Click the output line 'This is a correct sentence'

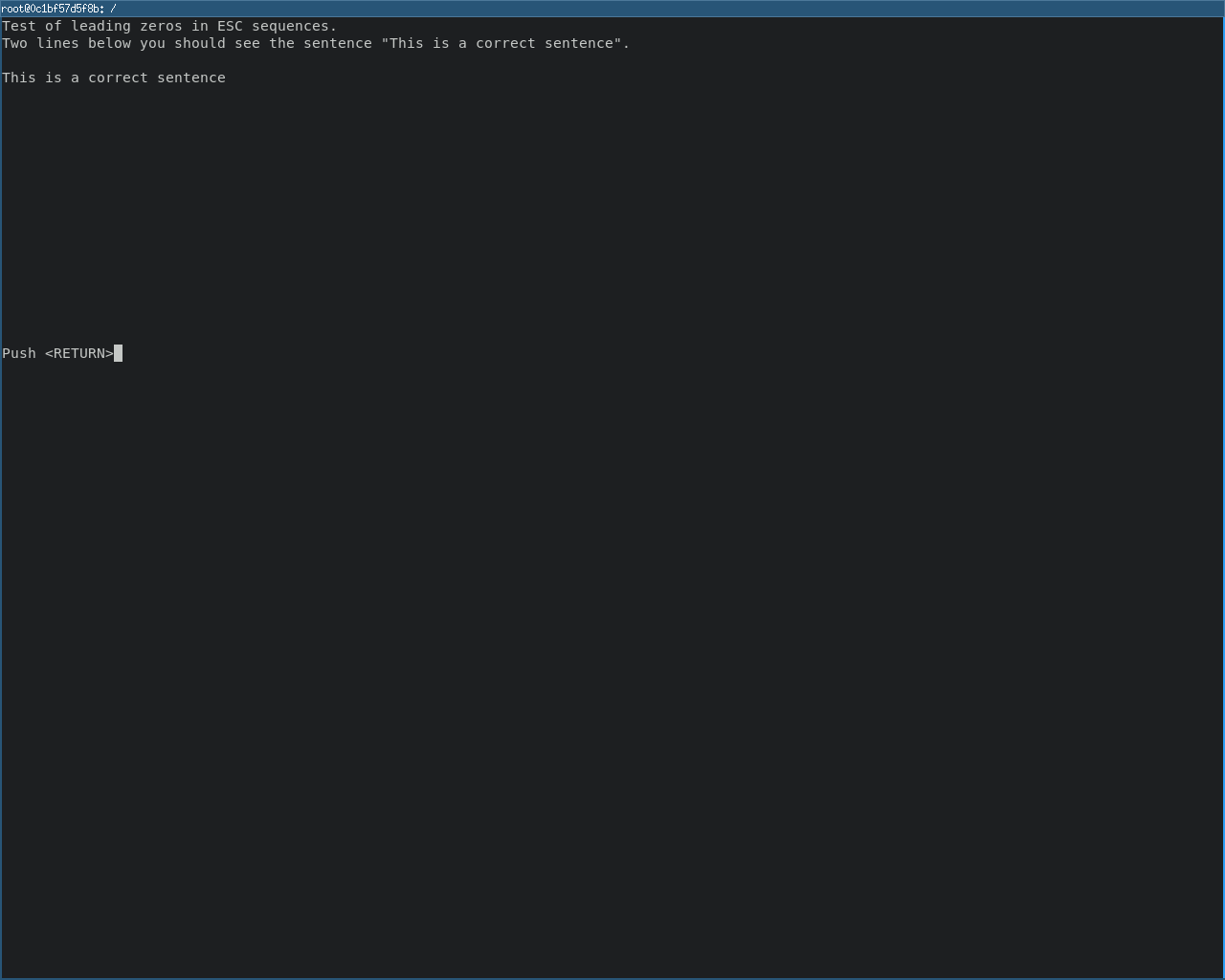point(114,78)
